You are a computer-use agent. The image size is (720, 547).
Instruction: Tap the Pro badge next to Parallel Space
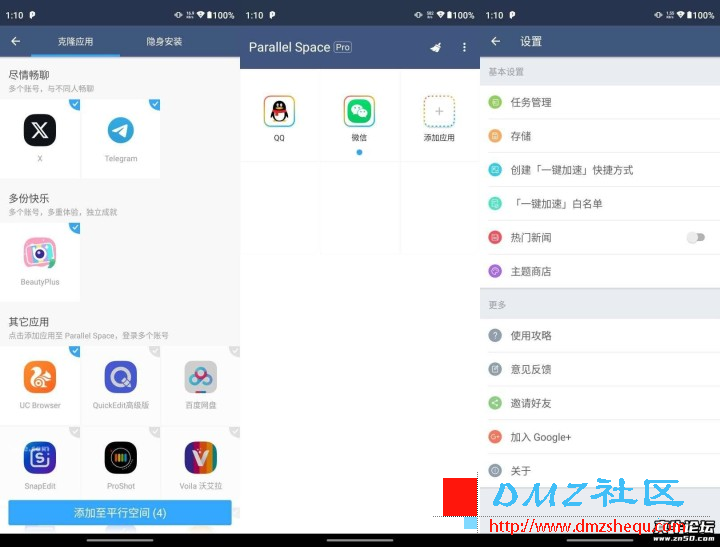pyautogui.click(x=343, y=47)
